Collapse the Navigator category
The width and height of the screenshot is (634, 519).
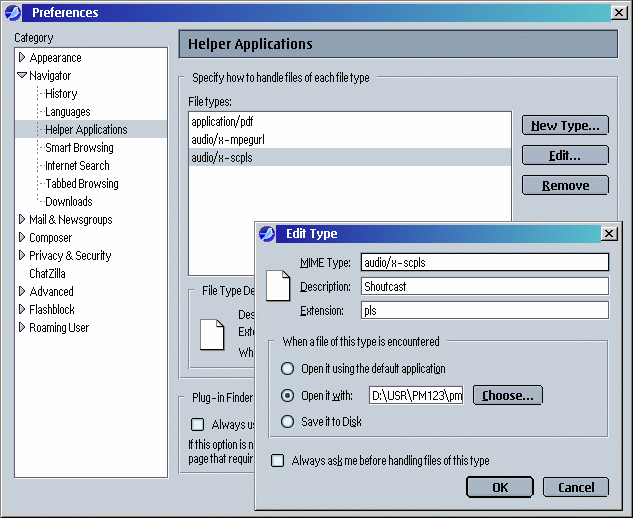(x=22, y=76)
